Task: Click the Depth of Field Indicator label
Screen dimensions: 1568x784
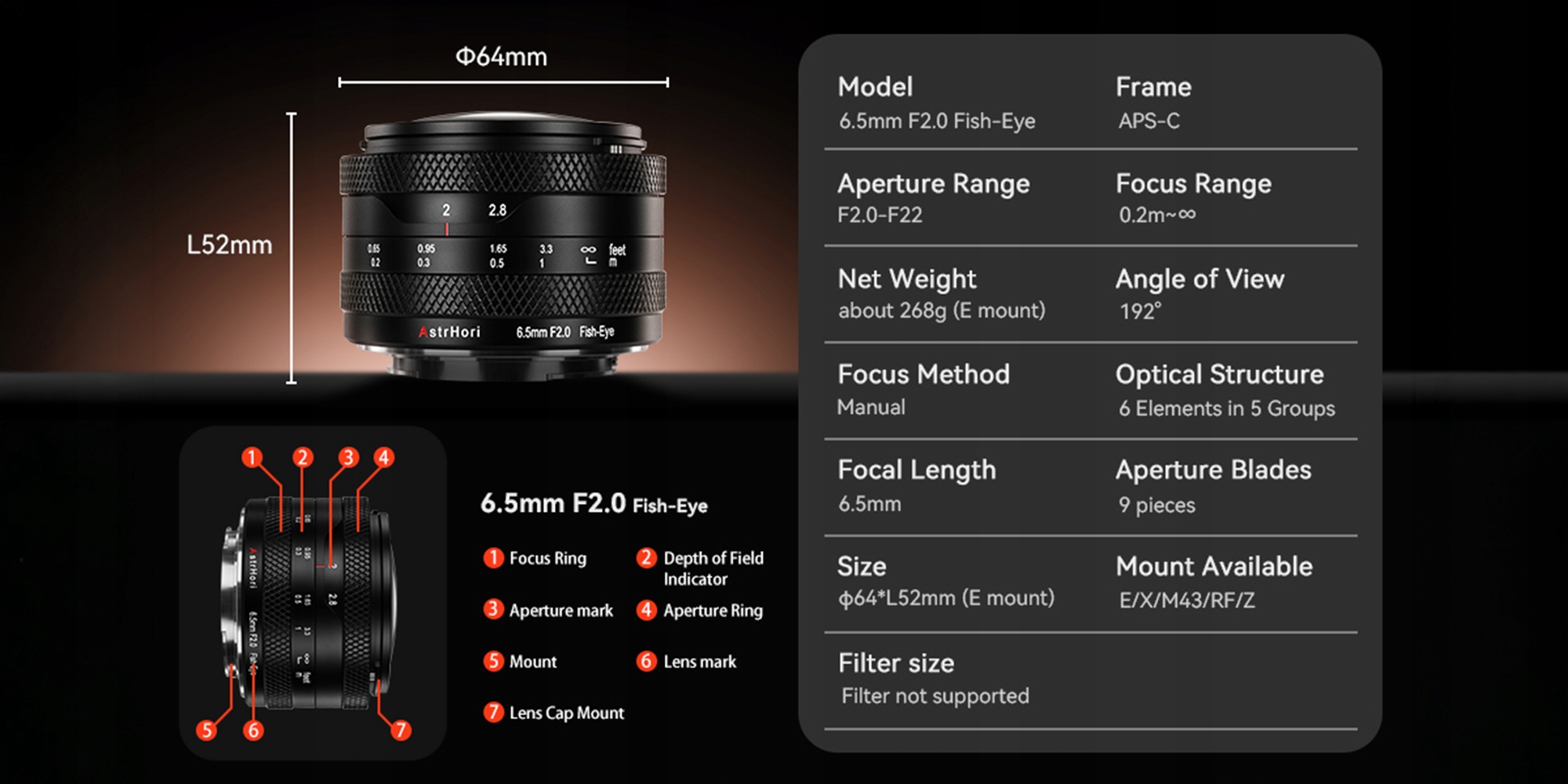Action: point(713,568)
